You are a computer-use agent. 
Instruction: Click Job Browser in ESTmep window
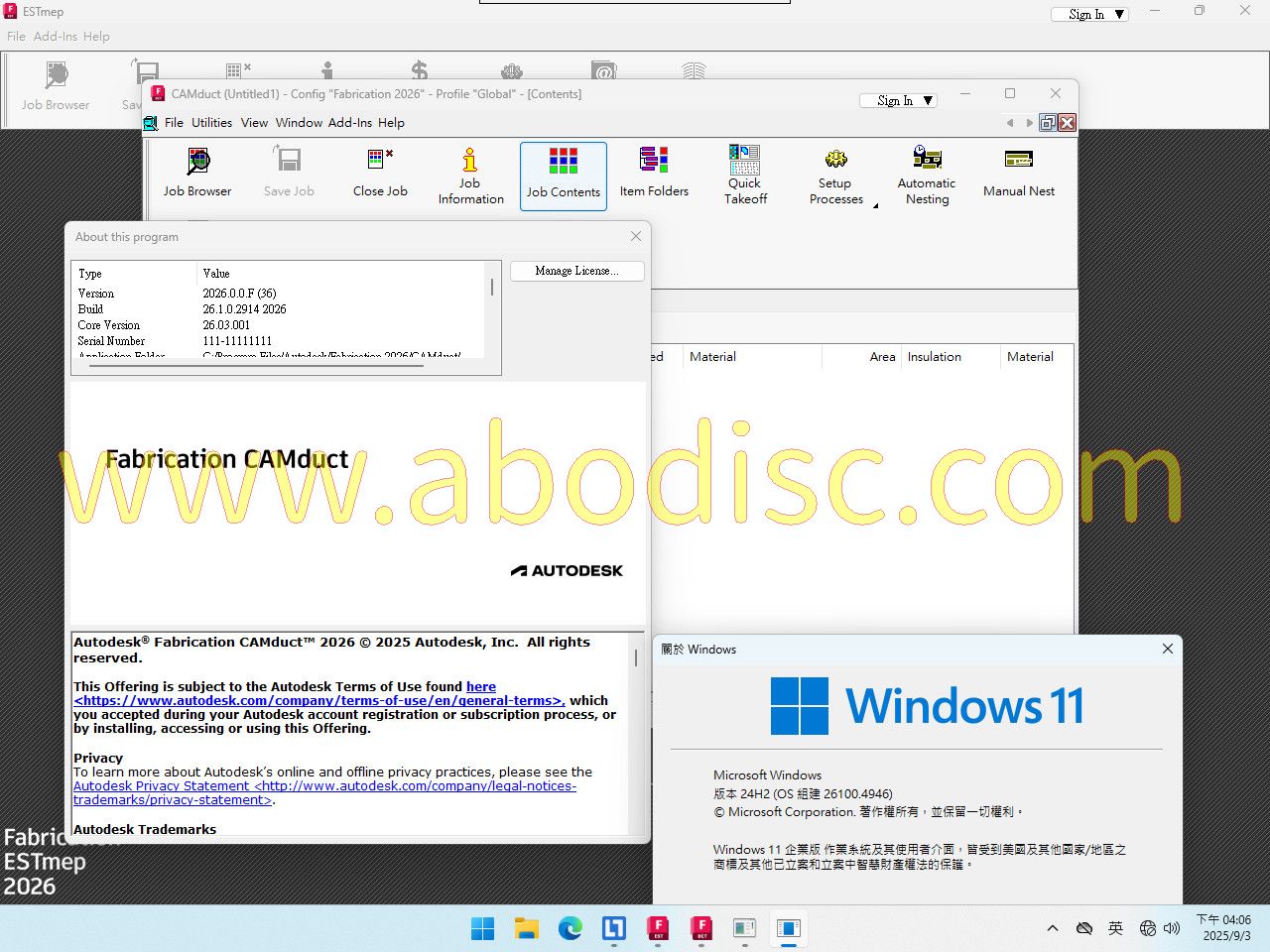pyautogui.click(x=56, y=86)
